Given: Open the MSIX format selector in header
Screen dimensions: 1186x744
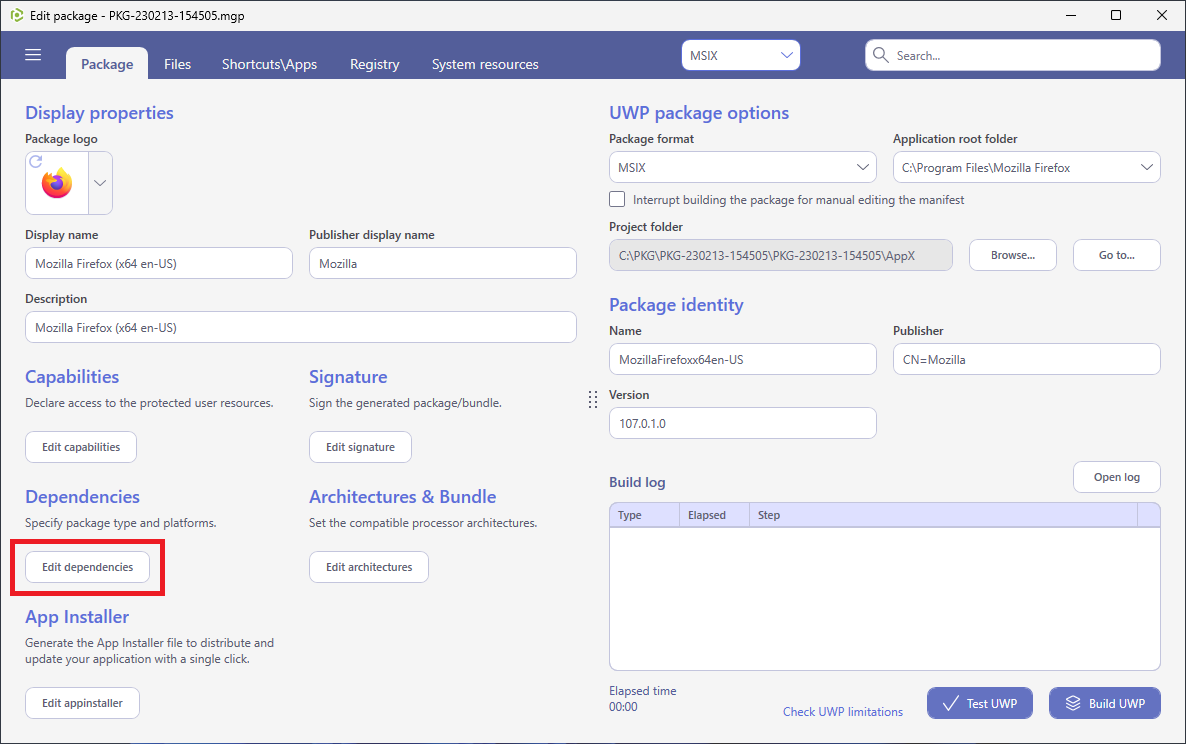Looking at the screenshot, I should click(x=740, y=55).
